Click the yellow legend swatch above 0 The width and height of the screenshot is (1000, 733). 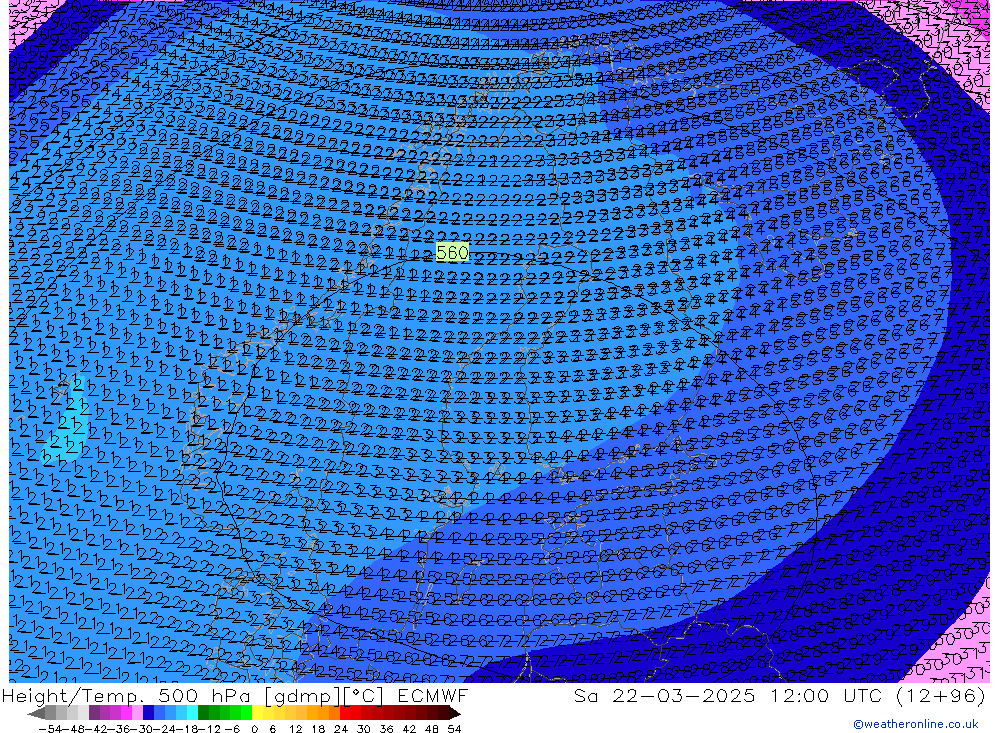pyautogui.click(x=257, y=713)
